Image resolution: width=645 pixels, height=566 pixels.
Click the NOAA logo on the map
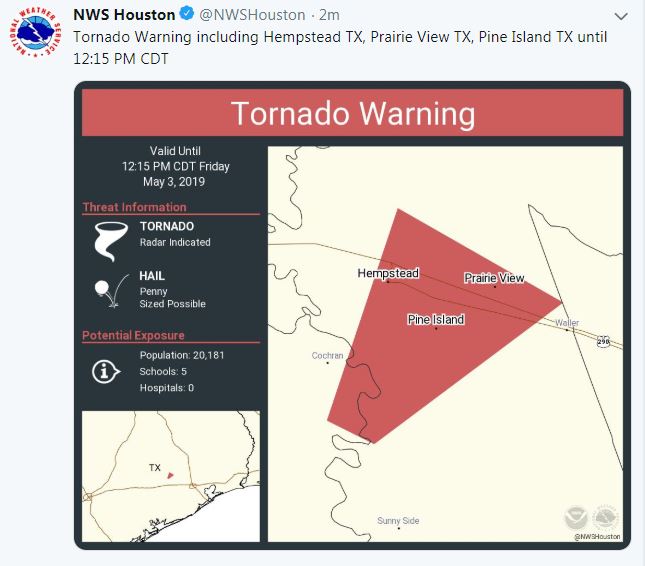coord(575,518)
